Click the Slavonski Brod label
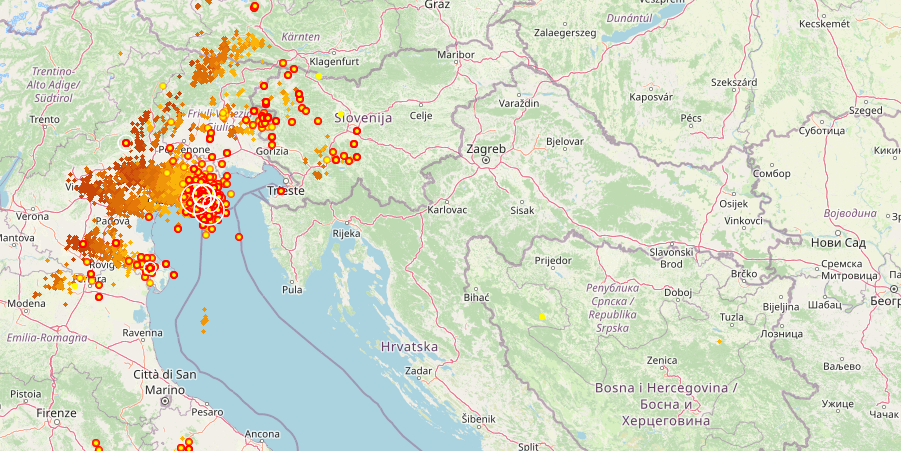Screen dimensions: 901x451 coord(671,258)
